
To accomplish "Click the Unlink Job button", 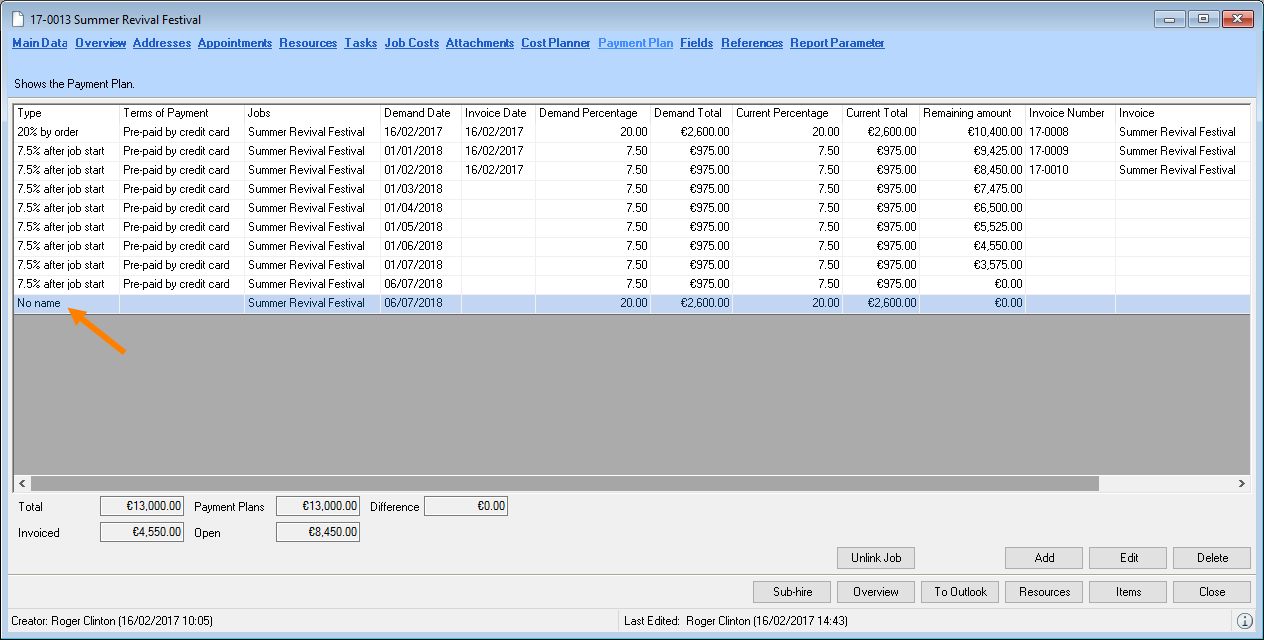I will [x=876, y=558].
